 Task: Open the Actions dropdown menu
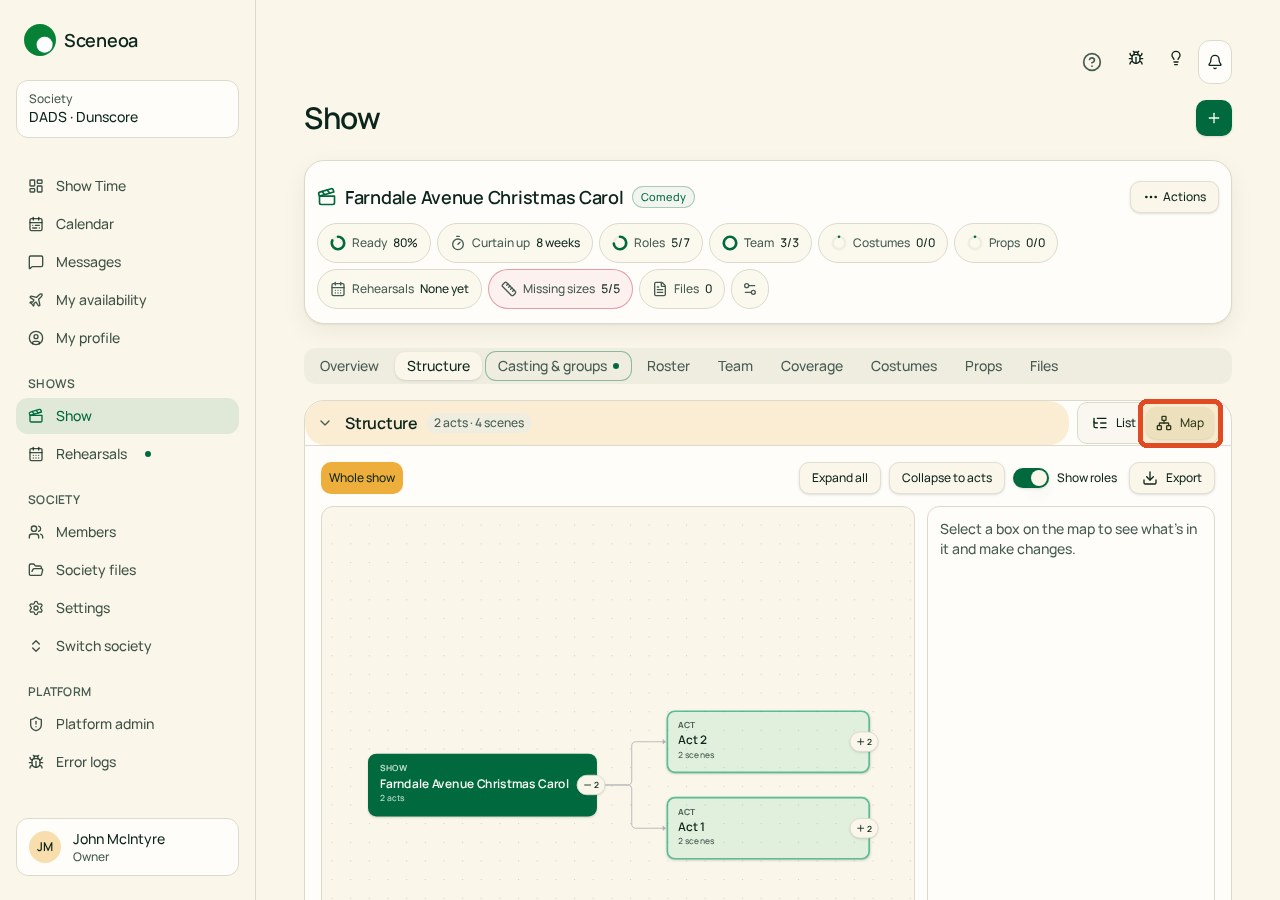point(1174,197)
